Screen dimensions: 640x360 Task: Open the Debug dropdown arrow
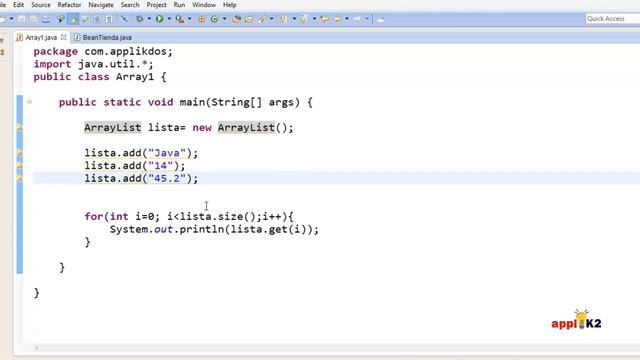point(149,19)
